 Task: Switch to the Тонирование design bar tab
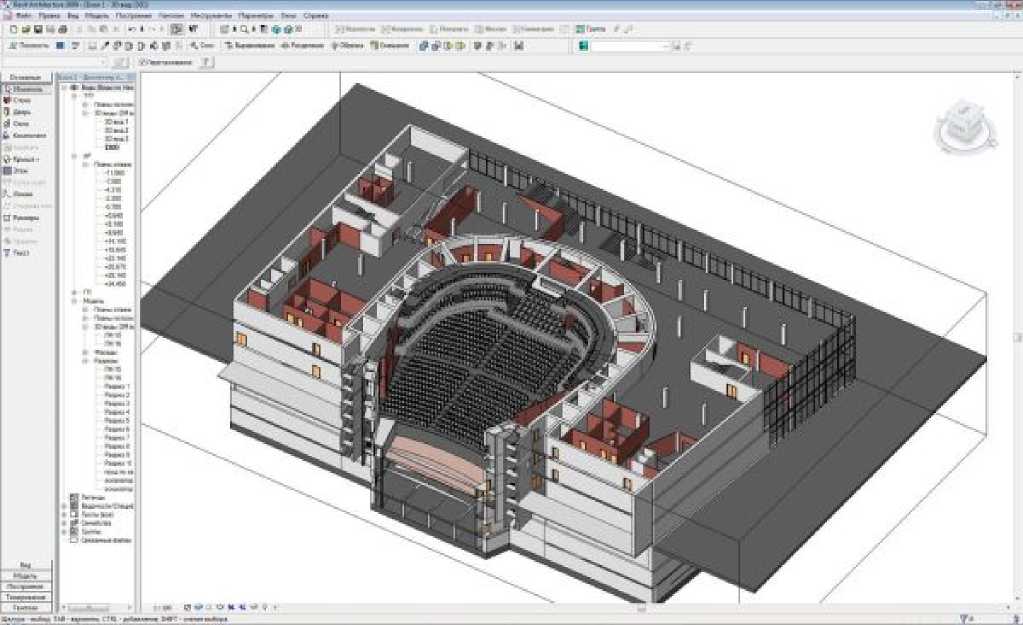(x=26, y=597)
